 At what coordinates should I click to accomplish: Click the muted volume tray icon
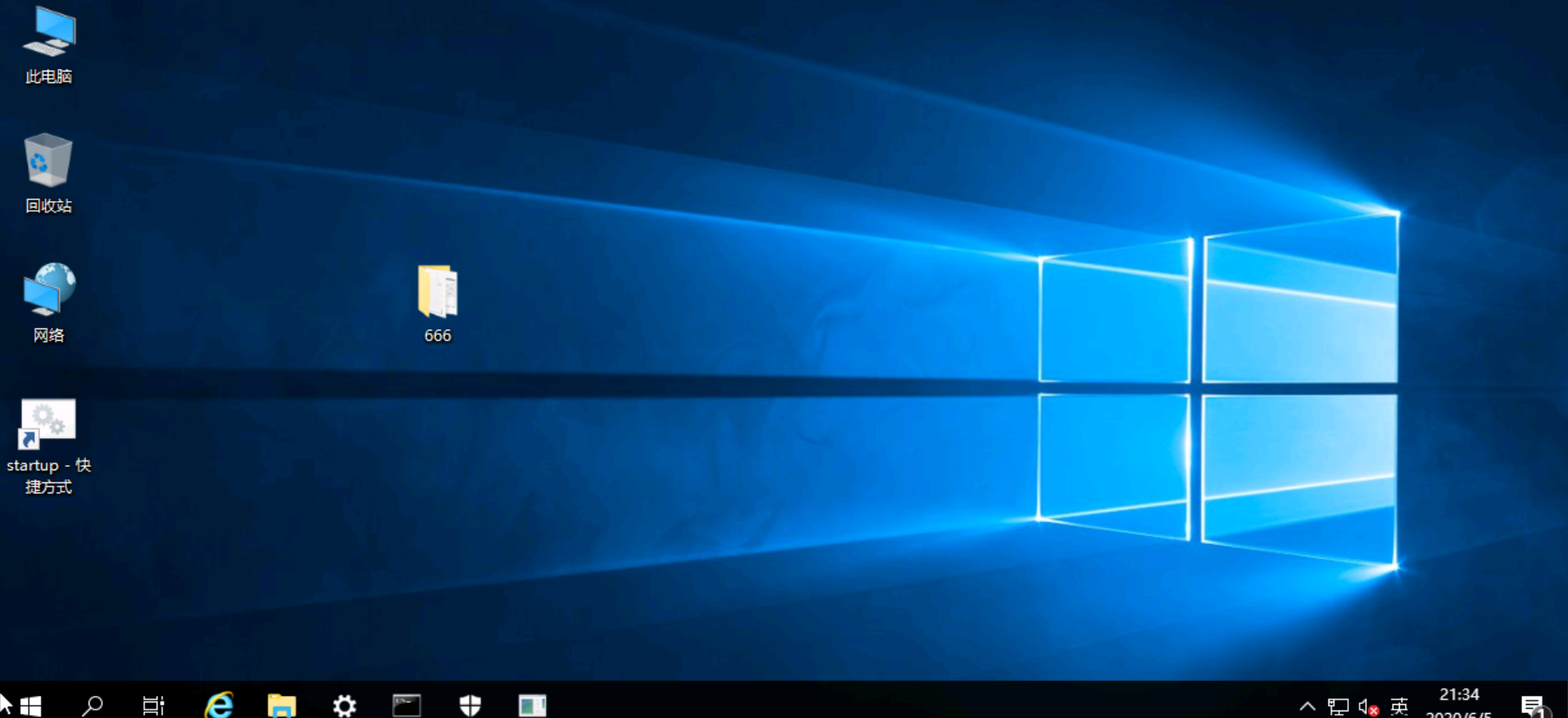[x=1369, y=707]
